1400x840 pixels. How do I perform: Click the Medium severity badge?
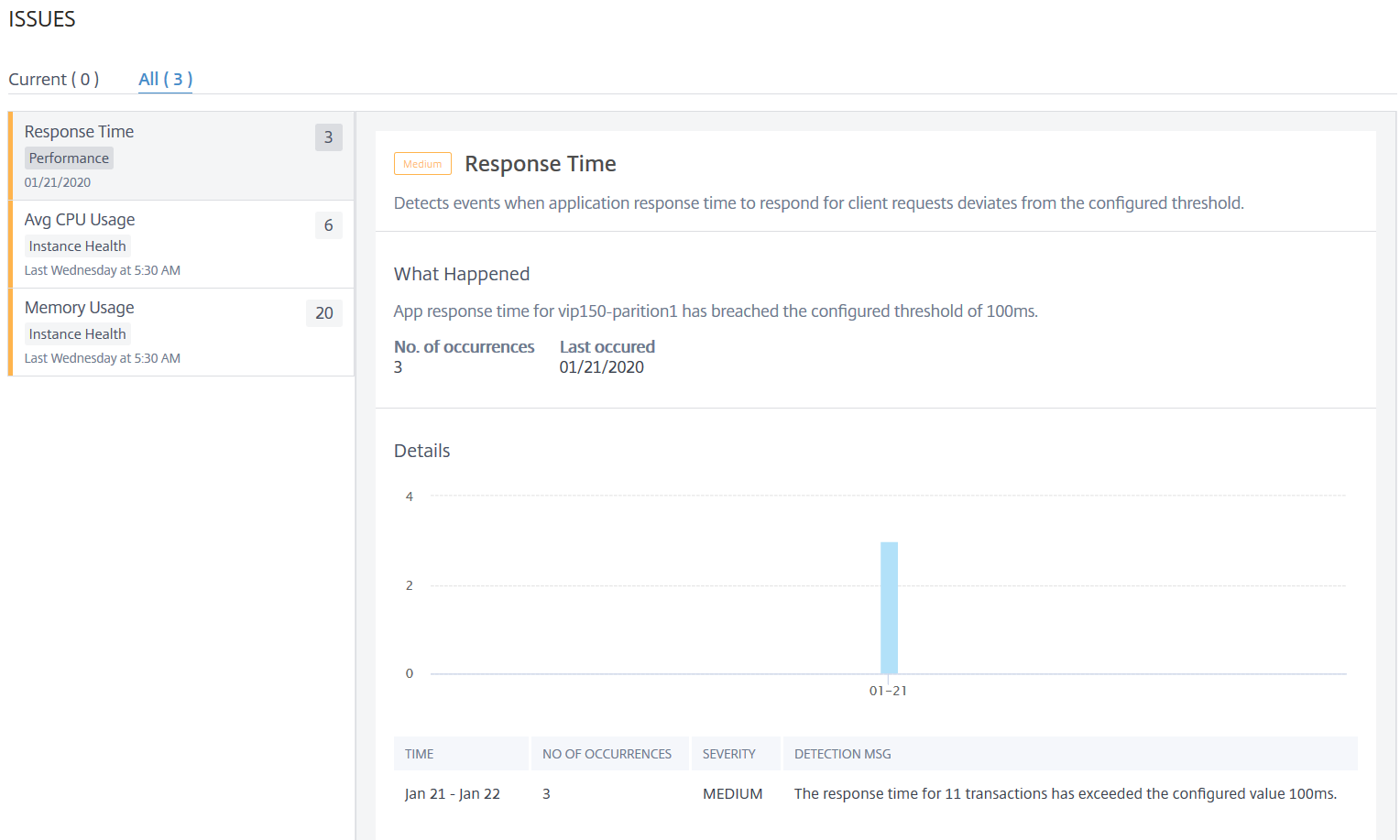422,164
